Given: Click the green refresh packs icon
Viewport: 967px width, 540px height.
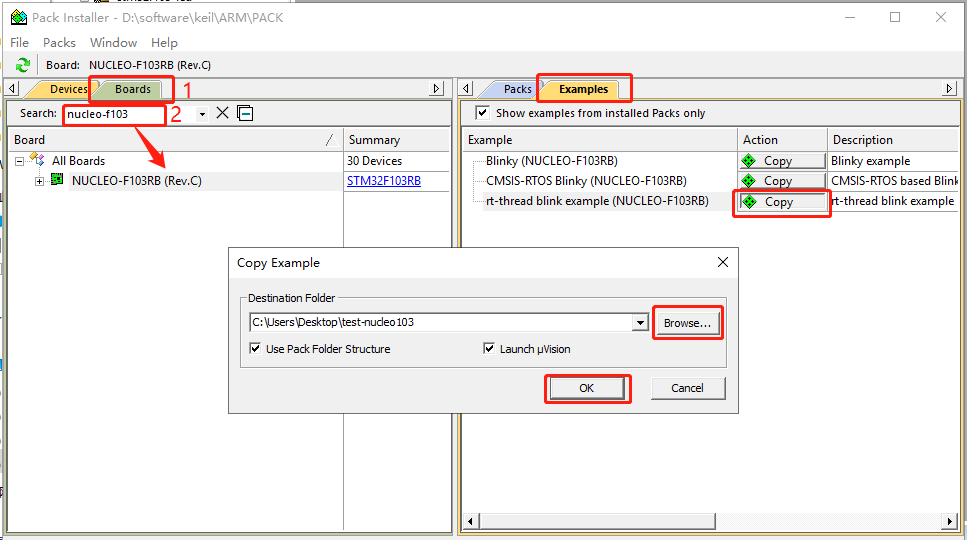Looking at the screenshot, I should 23,65.
